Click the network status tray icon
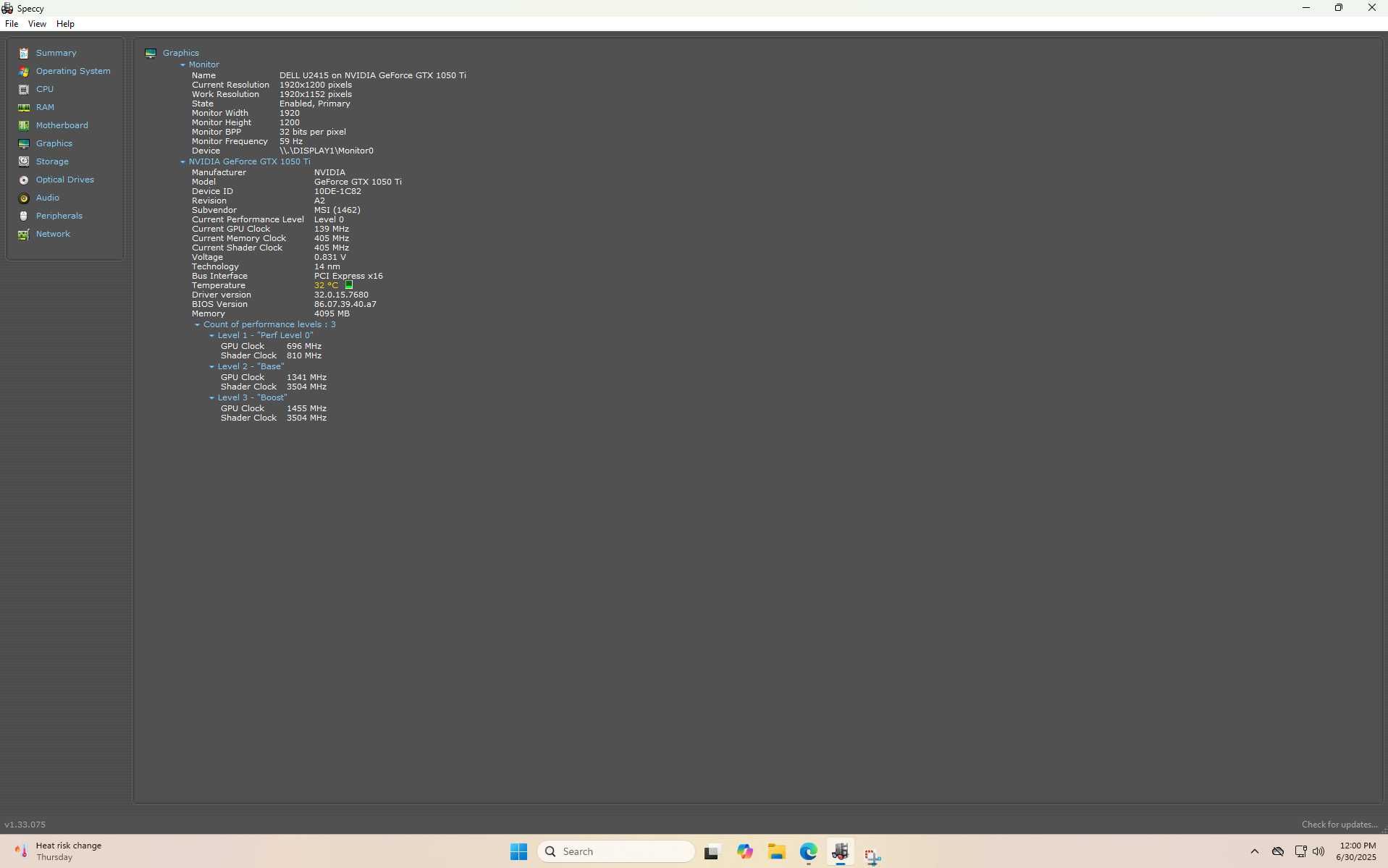Image resolution: width=1388 pixels, height=868 pixels. coord(1300,851)
